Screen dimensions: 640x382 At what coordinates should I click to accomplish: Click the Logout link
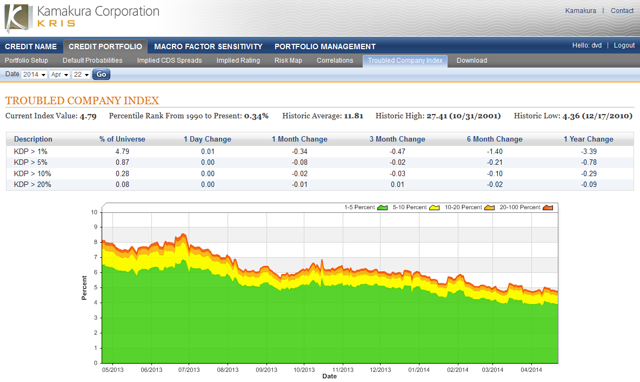(x=624, y=45)
